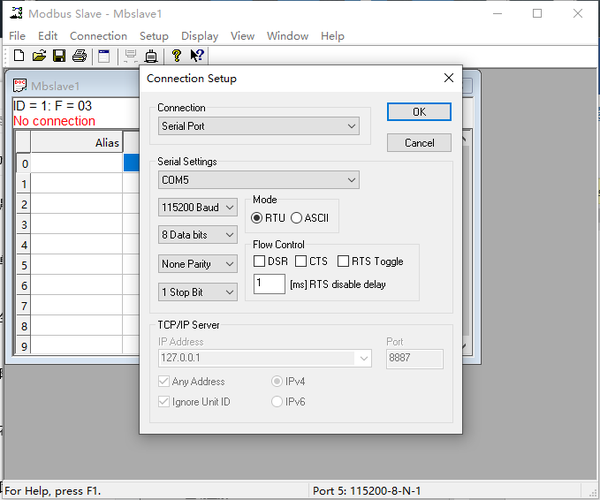Open the File menu
Image resolution: width=600 pixels, height=500 pixels.
coord(17,36)
